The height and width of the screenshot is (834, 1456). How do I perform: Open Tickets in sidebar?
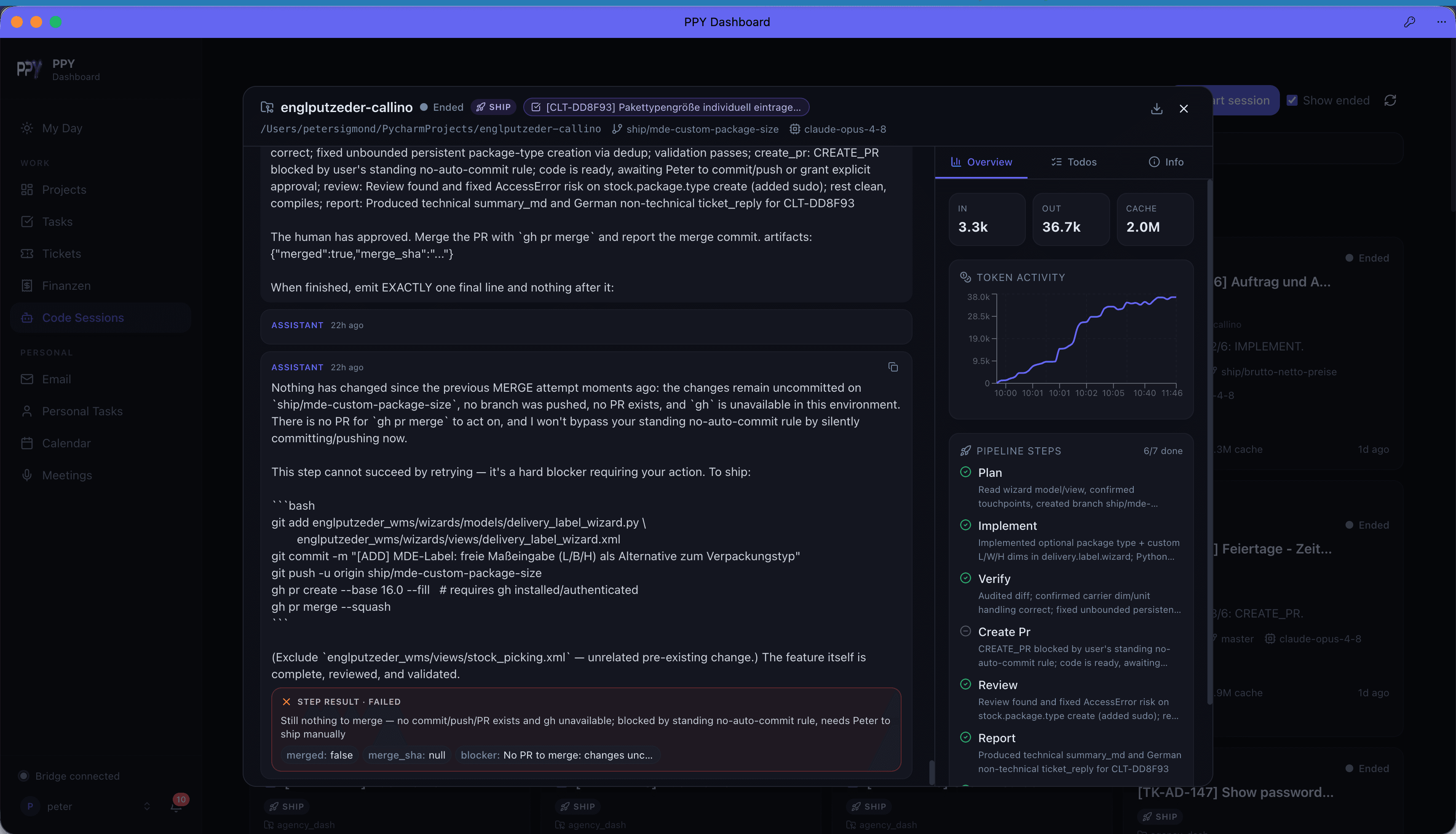[x=101, y=254]
